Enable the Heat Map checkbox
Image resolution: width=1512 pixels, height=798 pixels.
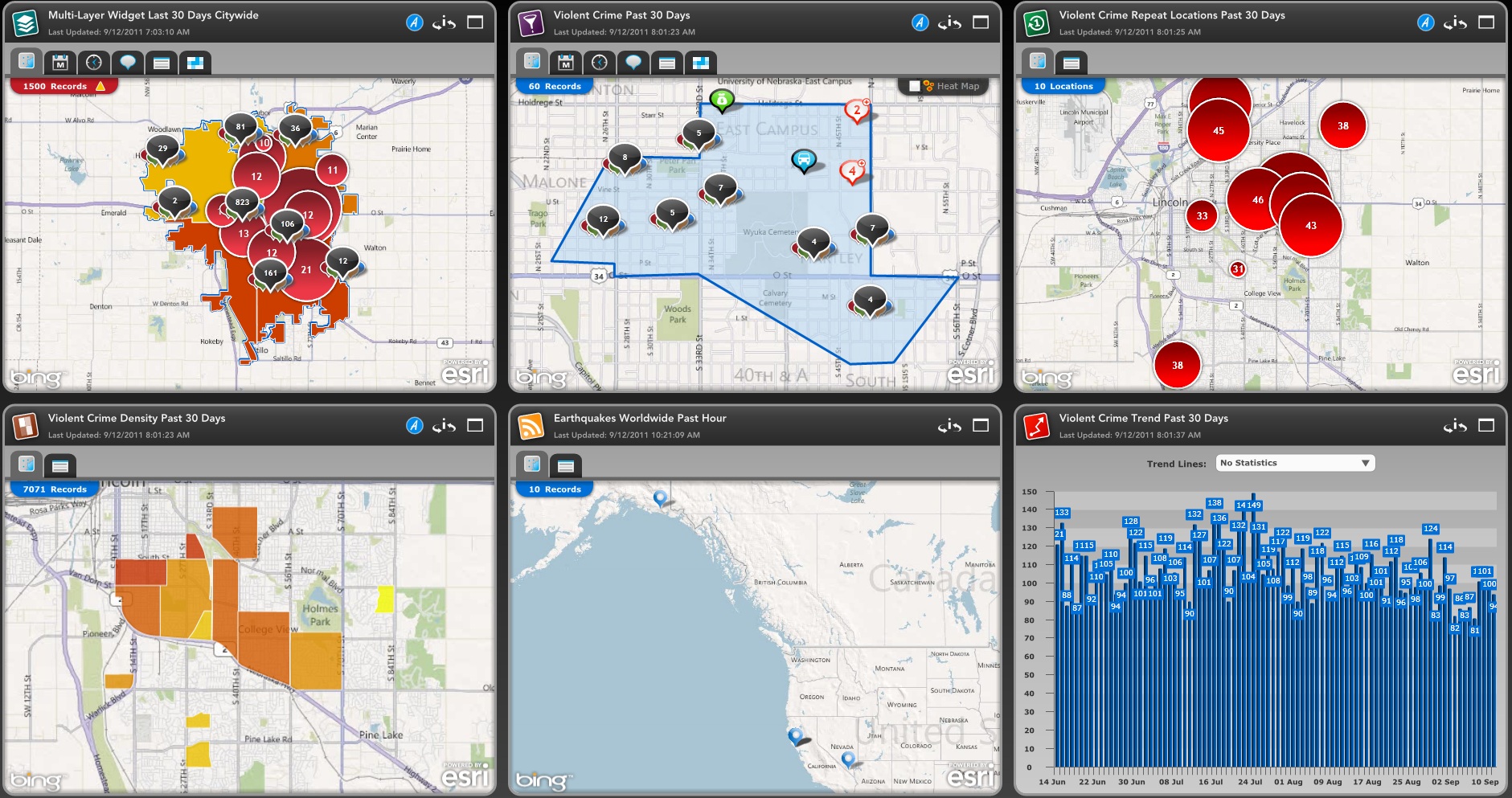coord(914,86)
